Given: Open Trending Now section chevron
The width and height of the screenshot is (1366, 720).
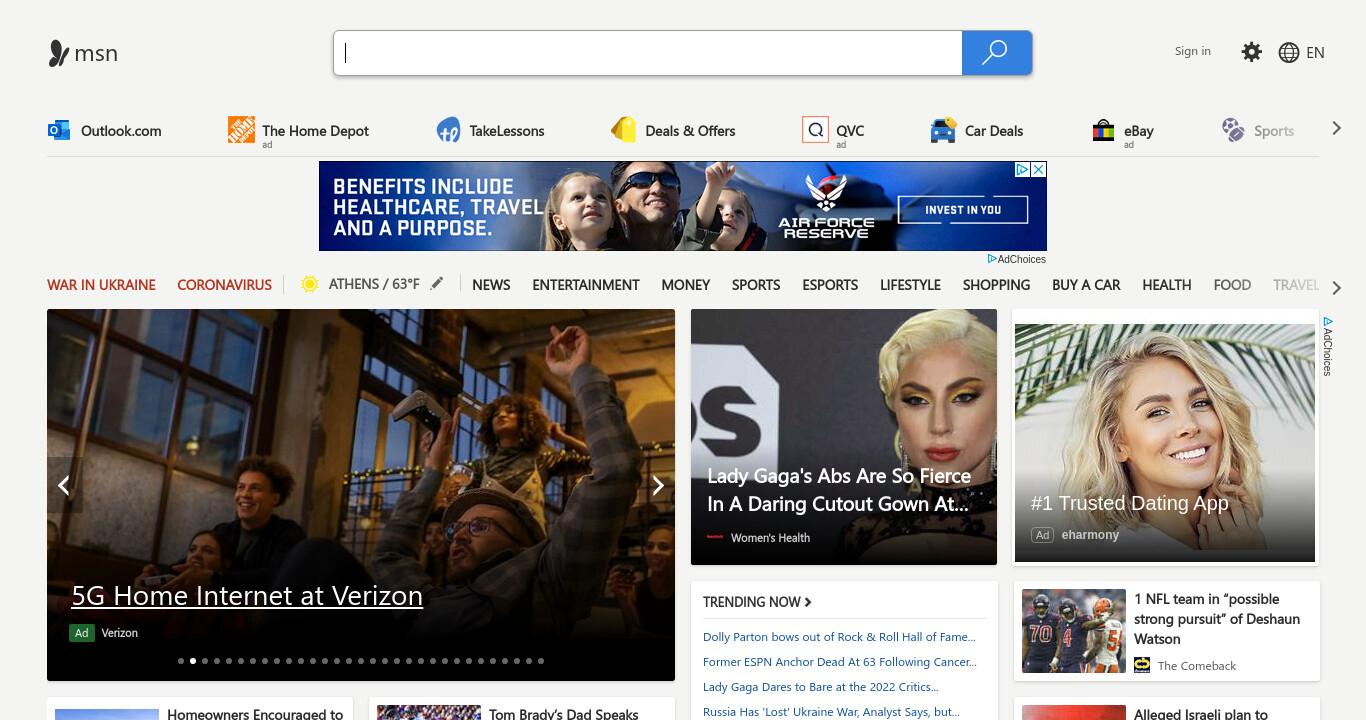Looking at the screenshot, I should [x=808, y=602].
